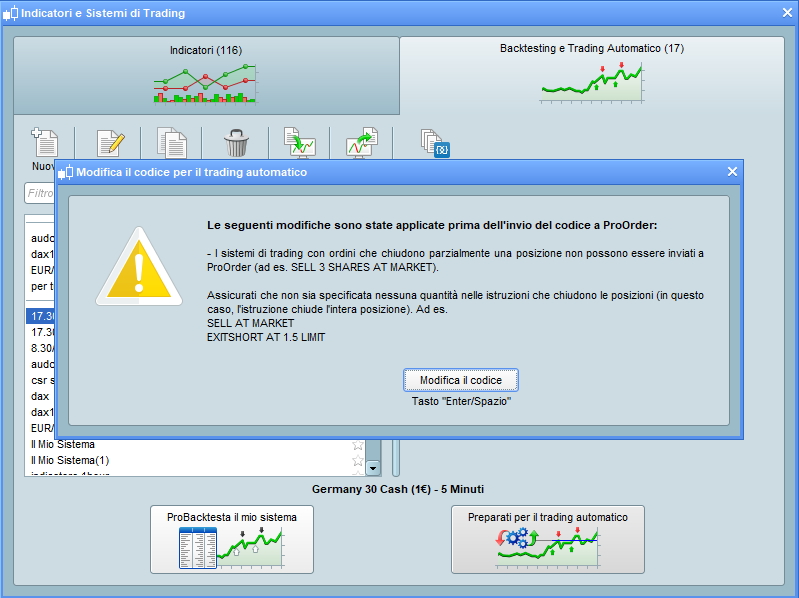
Task: Click Preparati per il trading automatico button
Action: 548,539
